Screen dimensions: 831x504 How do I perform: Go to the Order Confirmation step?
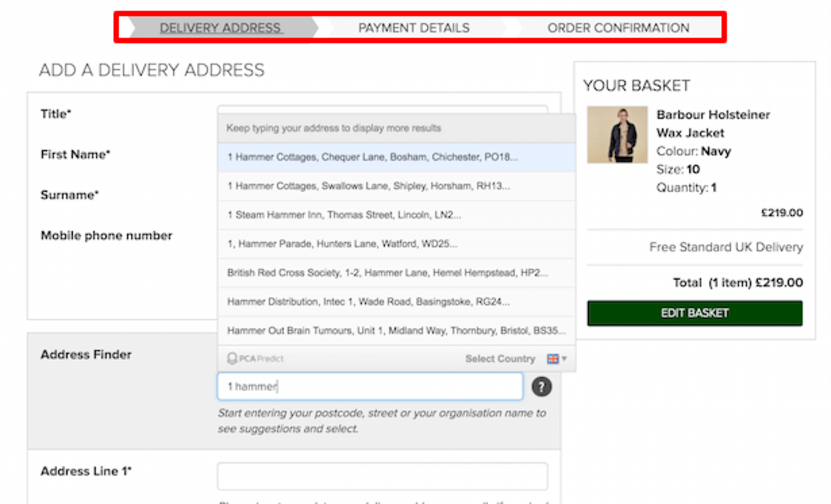point(618,28)
